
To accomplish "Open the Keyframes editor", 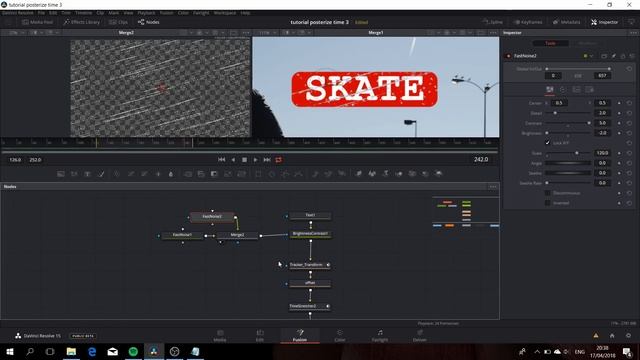I will [528, 22].
